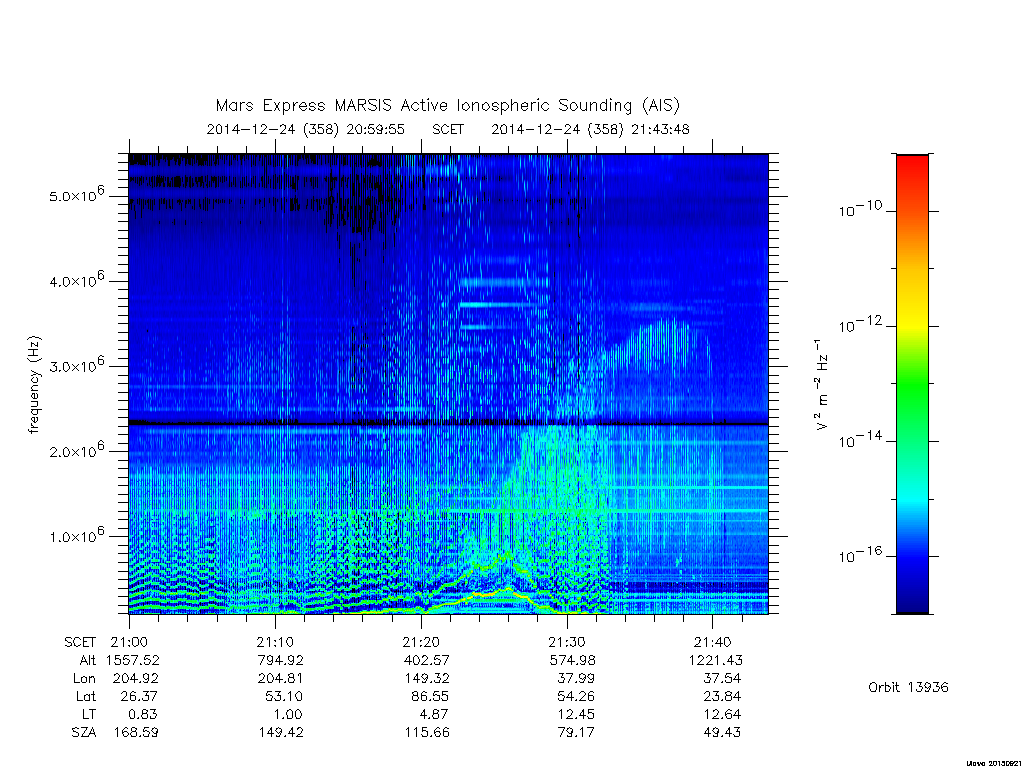Click the 5.0×10^6 frequency tick label
The width and height of the screenshot is (1024, 768).
pos(76,194)
